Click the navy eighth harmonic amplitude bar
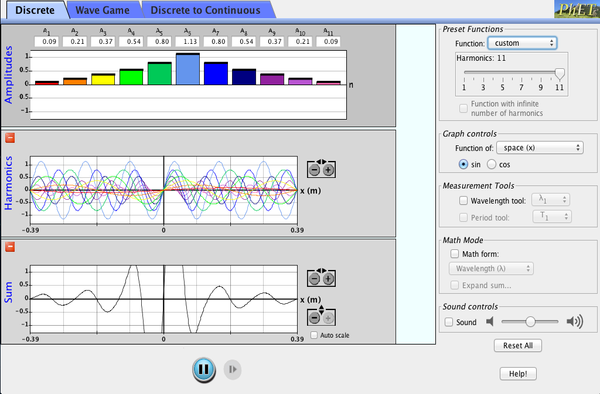Image resolution: width=600 pixels, height=394 pixels. (x=244, y=77)
